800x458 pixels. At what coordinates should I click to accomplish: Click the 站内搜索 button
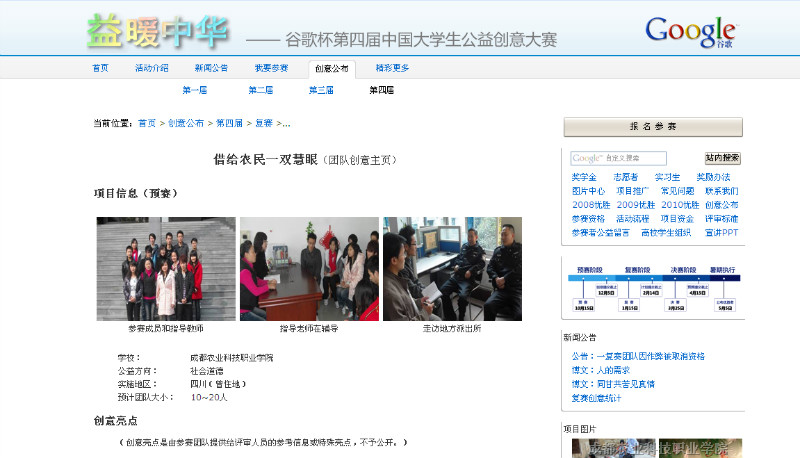(x=722, y=158)
